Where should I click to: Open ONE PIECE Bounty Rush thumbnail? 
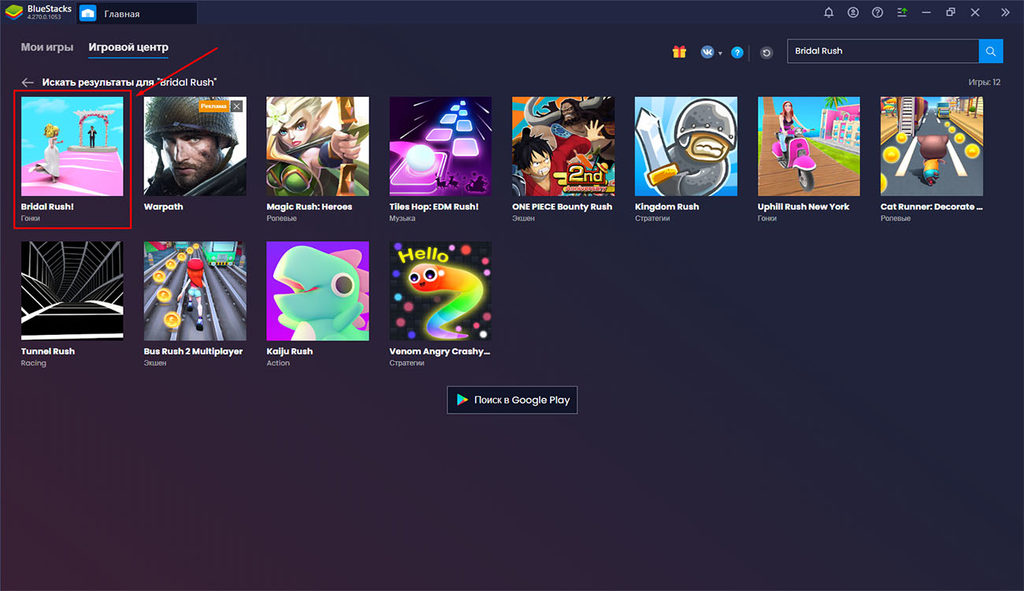tap(563, 146)
